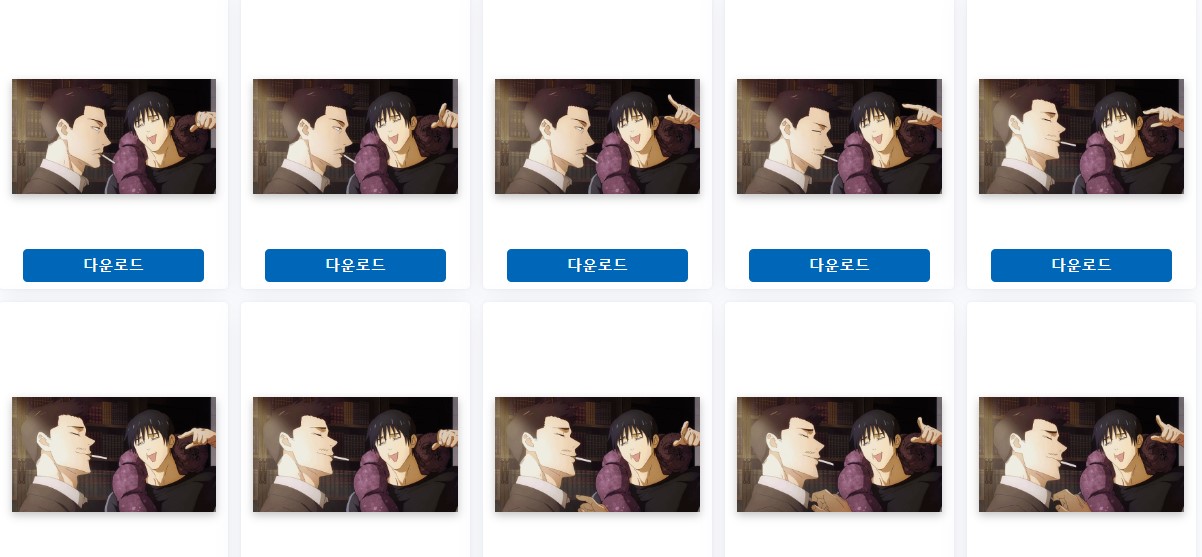Open the second thumbnail in the top row
Viewport: 1202px width, 557px height.
click(x=356, y=136)
